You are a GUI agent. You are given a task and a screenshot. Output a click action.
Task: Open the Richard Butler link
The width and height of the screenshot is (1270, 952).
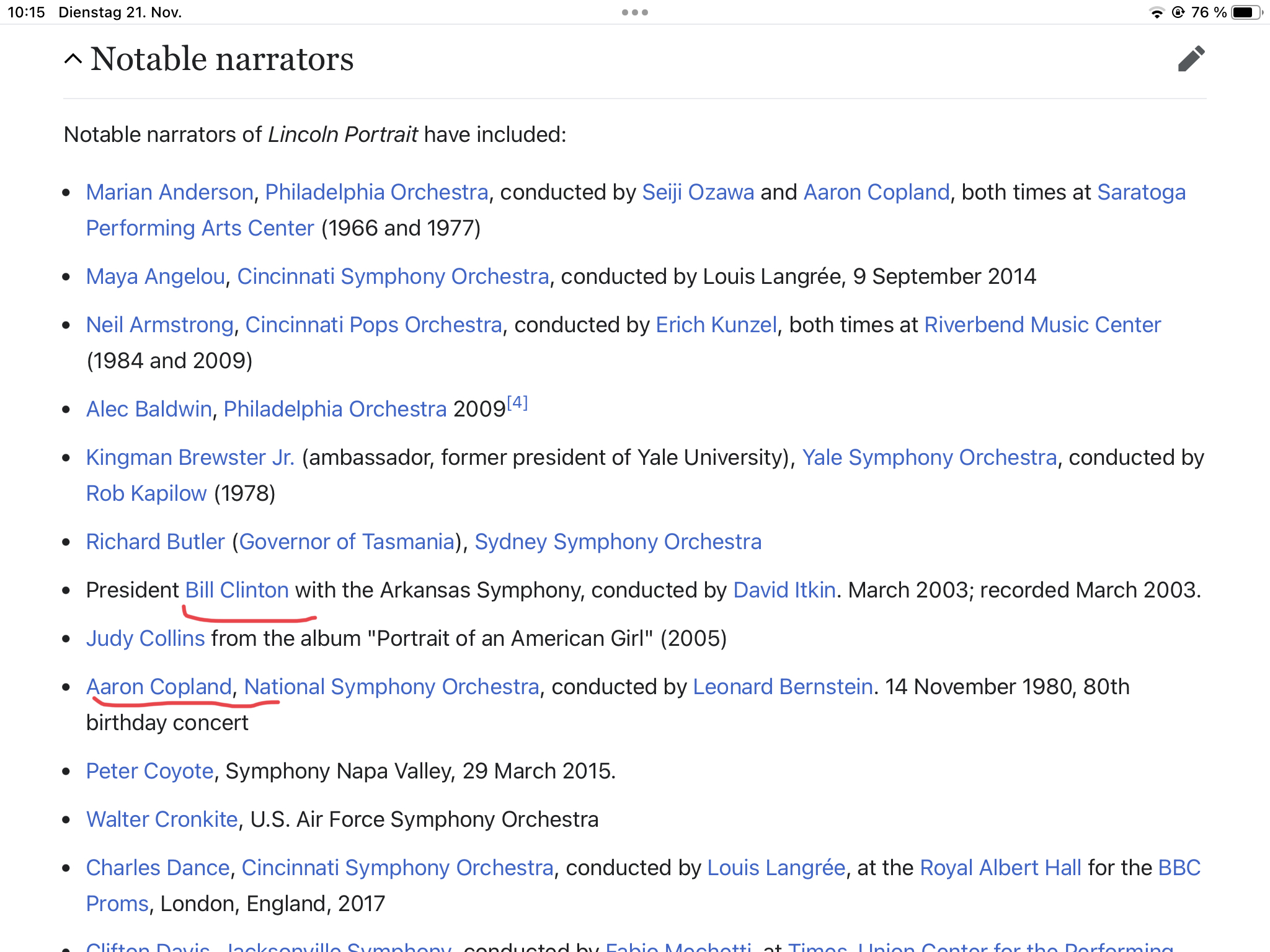click(x=155, y=542)
